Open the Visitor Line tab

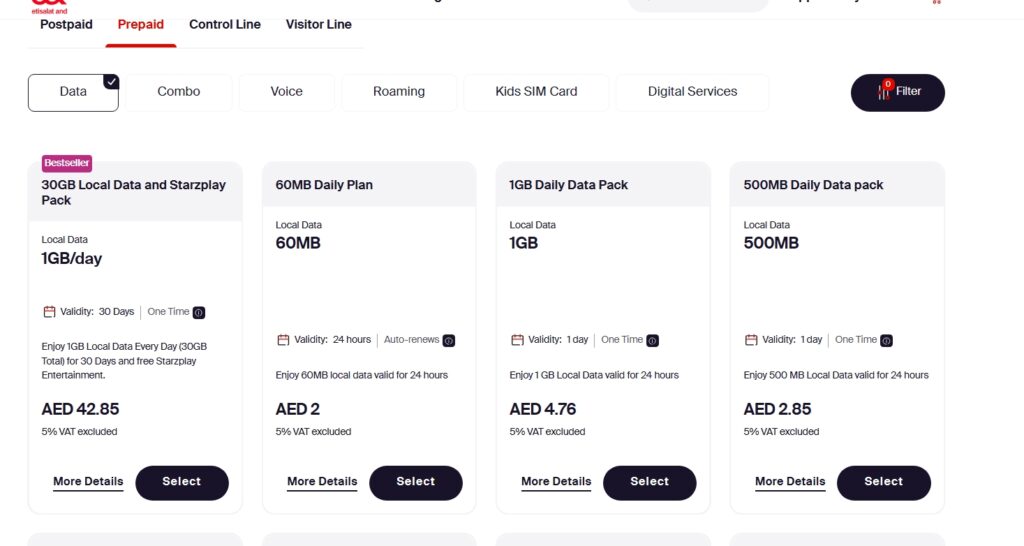[318, 25]
